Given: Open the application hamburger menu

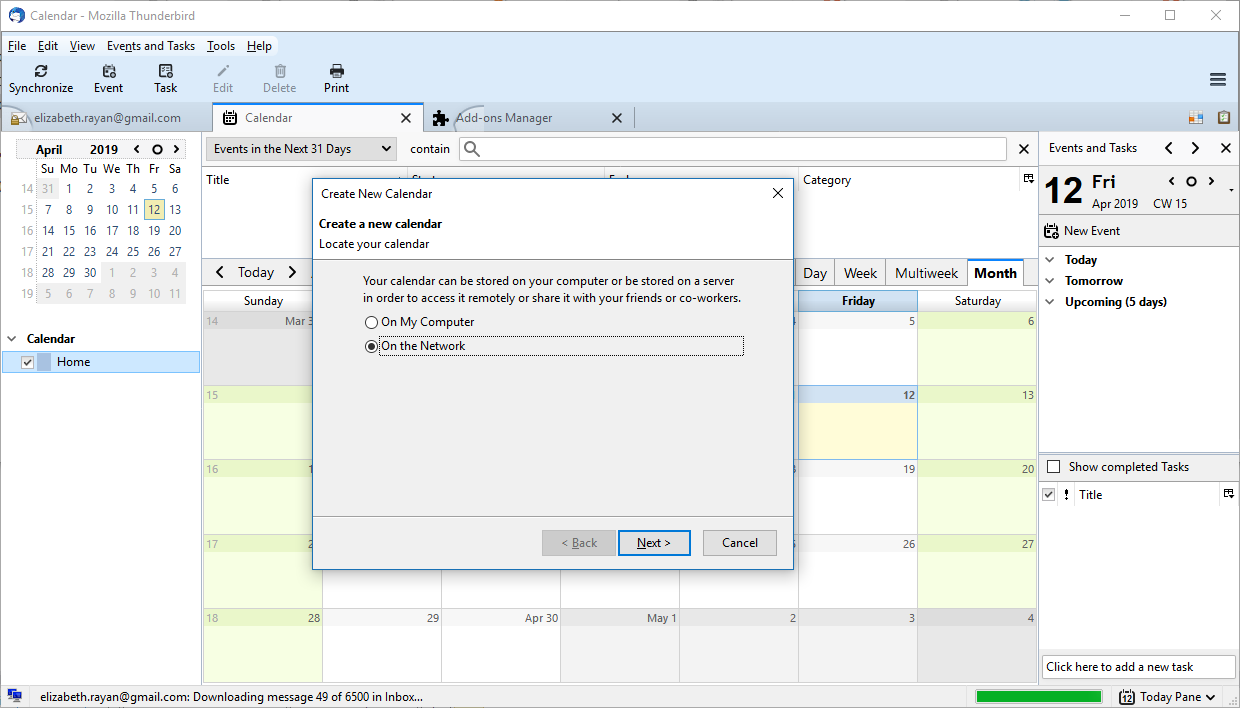Looking at the screenshot, I should point(1217,78).
